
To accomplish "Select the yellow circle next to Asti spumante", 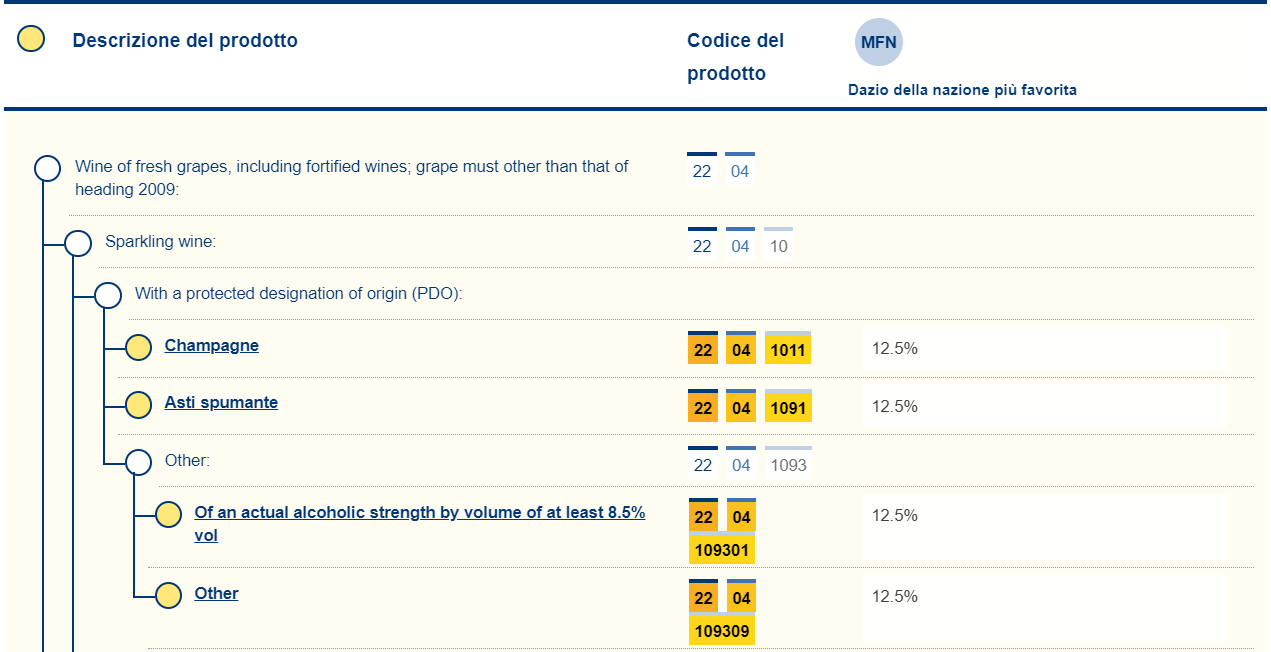I will [138, 404].
